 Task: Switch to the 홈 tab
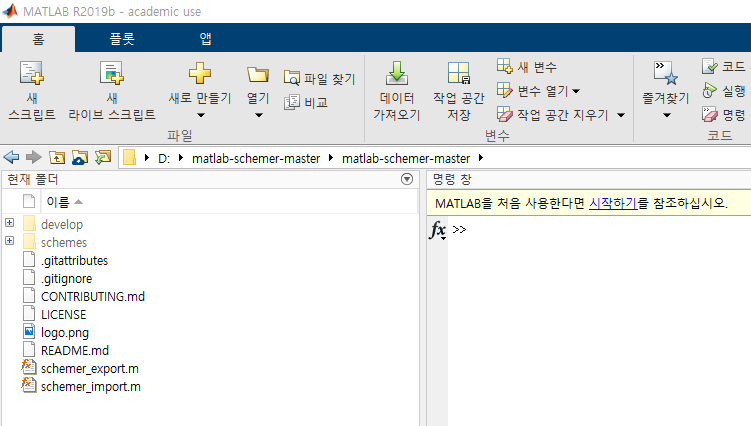pyautogui.click(x=38, y=39)
